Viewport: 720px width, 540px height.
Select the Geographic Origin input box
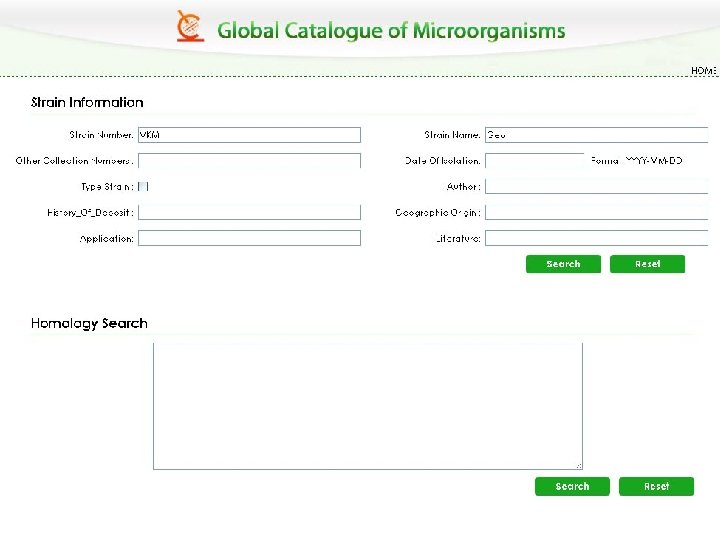click(x=596, y=212)
